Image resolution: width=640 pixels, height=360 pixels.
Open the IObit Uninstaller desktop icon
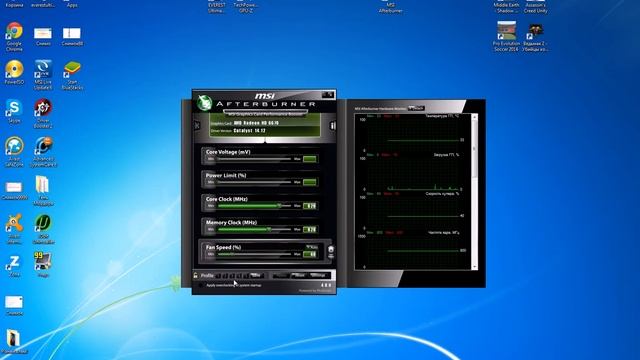[43, 229]
